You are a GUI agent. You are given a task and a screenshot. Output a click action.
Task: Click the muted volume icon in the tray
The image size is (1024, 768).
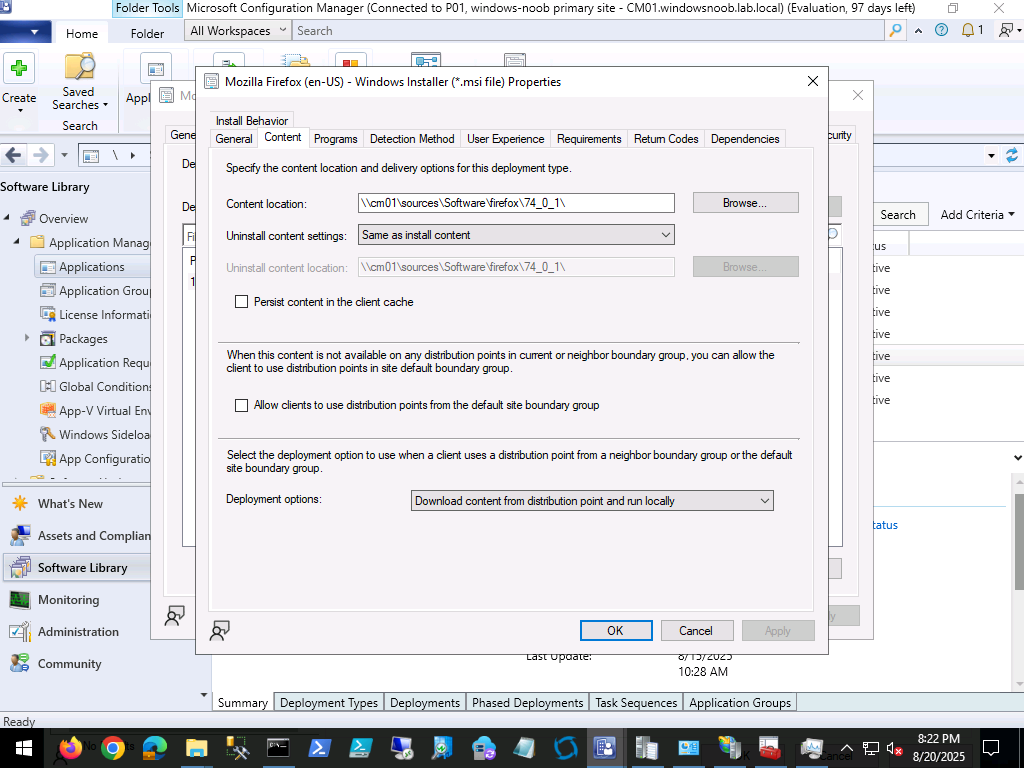pyautogui.click(x=895, y=748)
